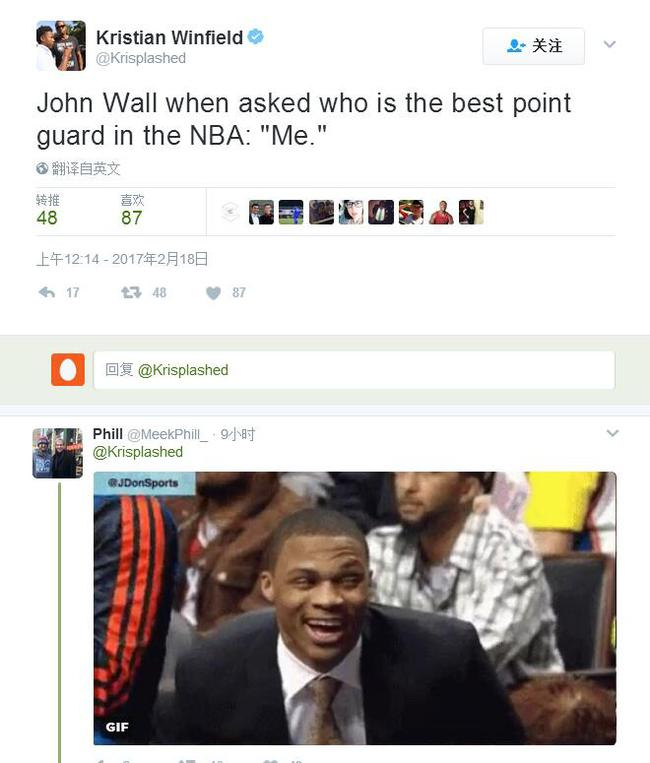Screen dimensions: 650x763
Task: Follow the account with the 关注 button
Action: [x=533, y=46]
